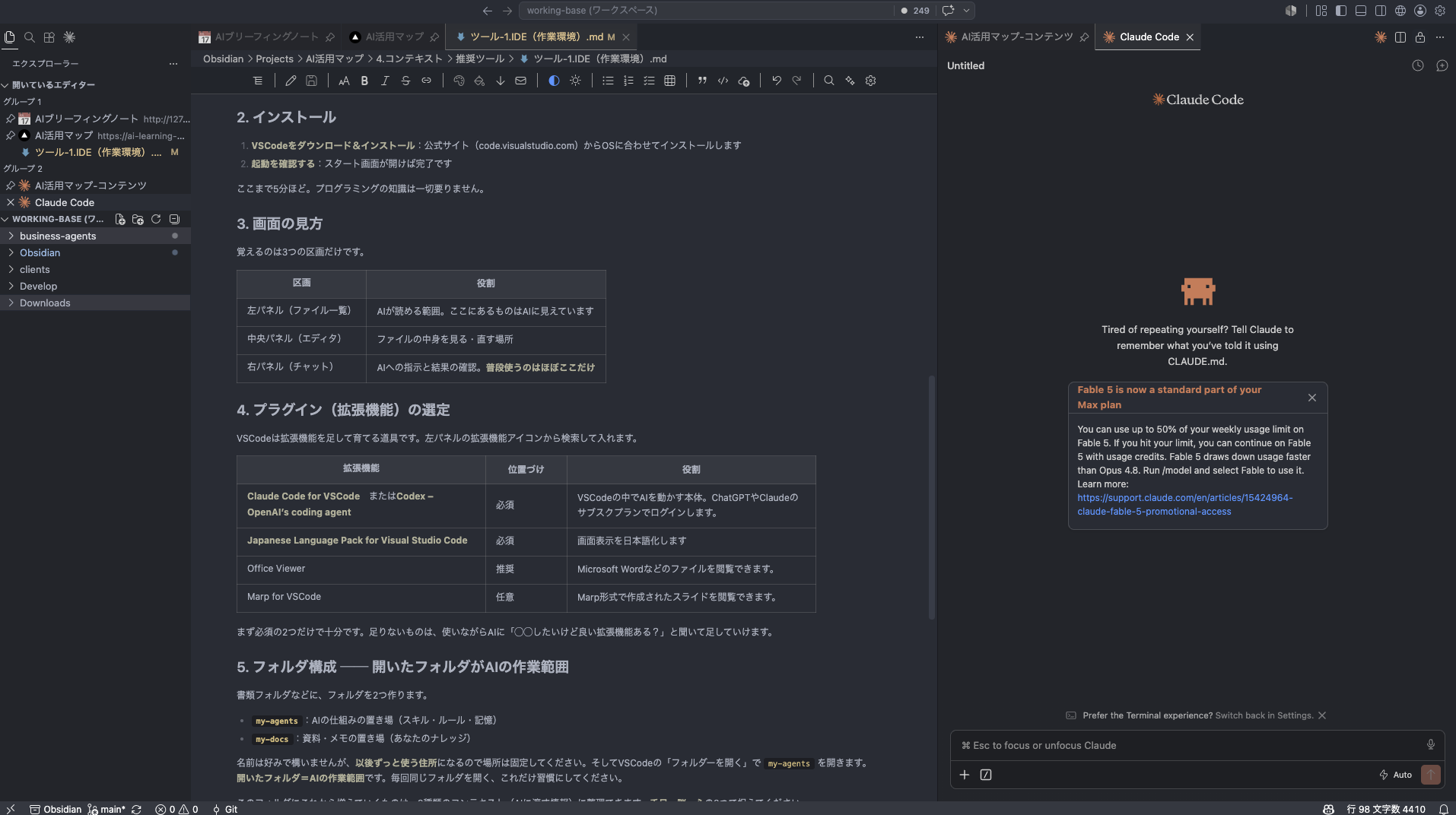Apply italic formatting from markdown toolbar
Viewport: 1456px width, 815px height.
tap(385, 81)
